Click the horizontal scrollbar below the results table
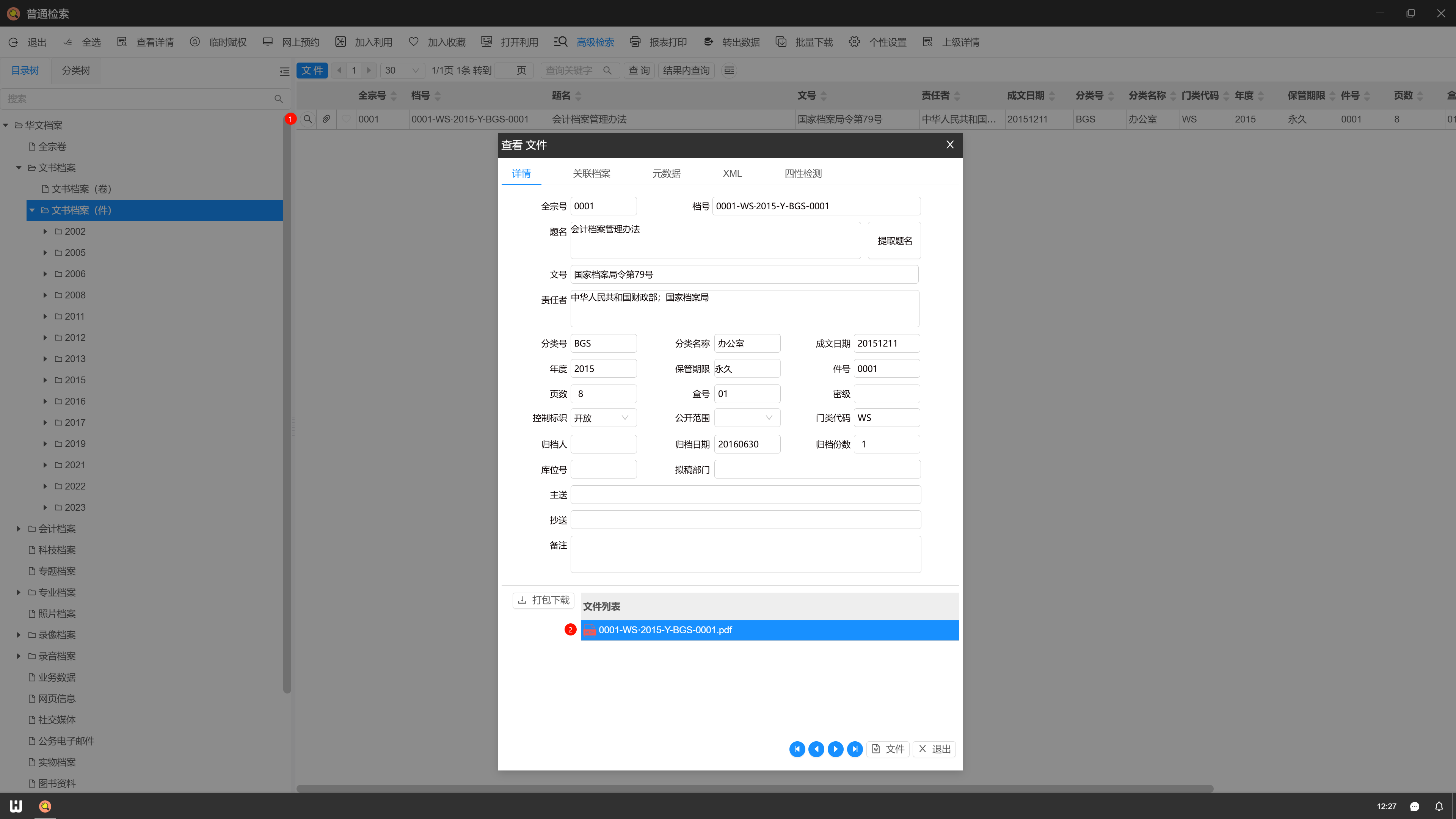Screen dimensions: 1456x819 tap(755, 789)
